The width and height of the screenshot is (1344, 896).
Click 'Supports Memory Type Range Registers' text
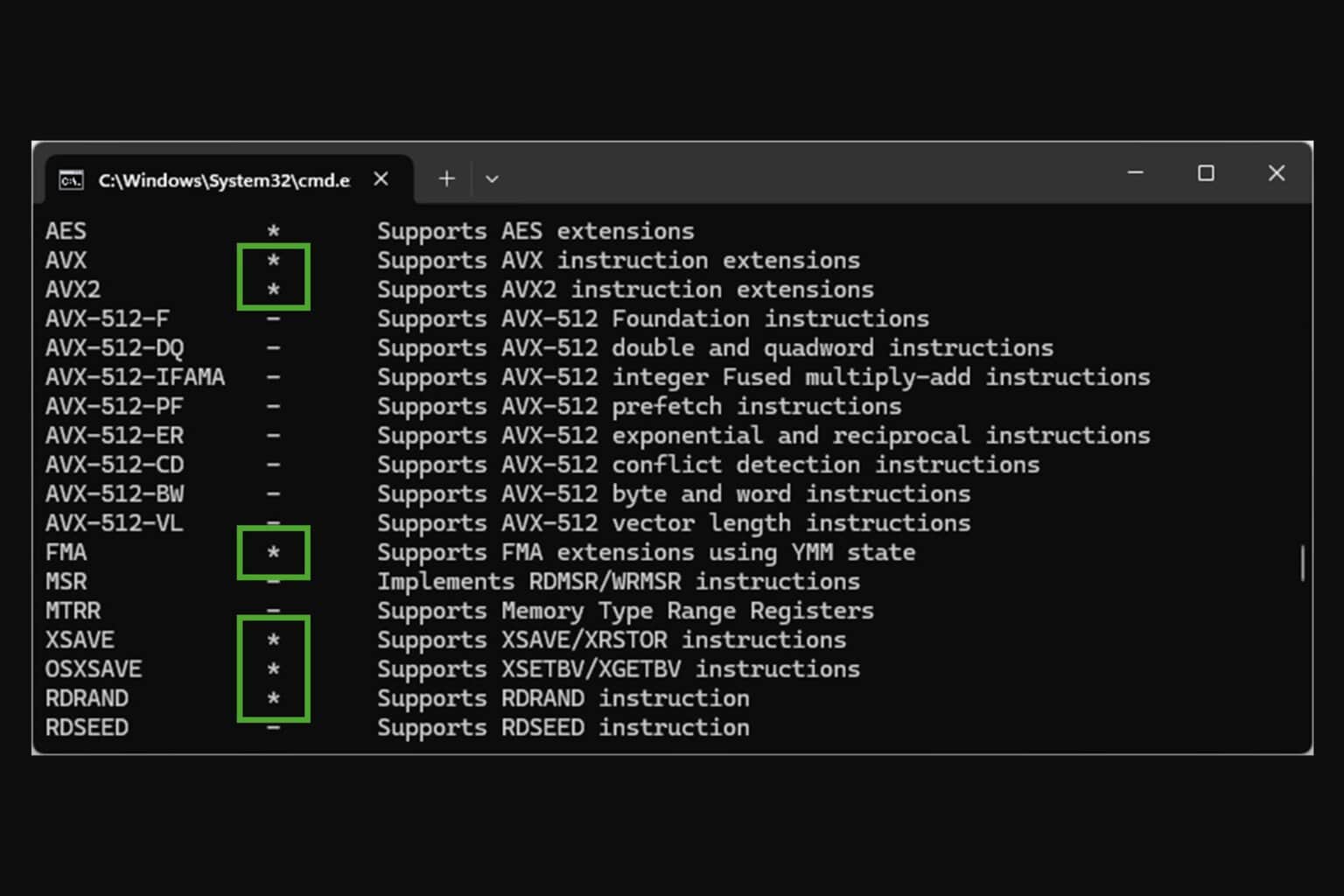[x=626, y=611]
